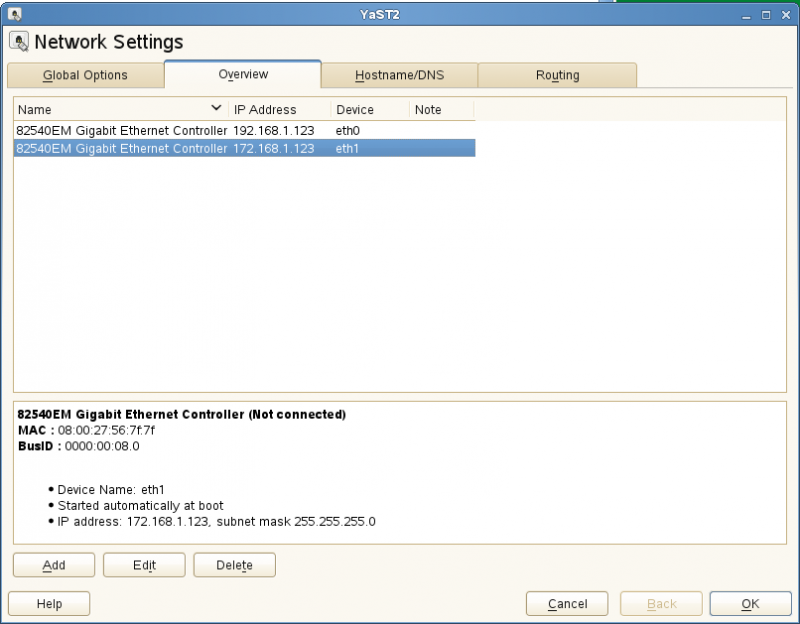Edit the selected eth1 interface
The width and height of the screenshot is (800, 624).
pos(143,565)
